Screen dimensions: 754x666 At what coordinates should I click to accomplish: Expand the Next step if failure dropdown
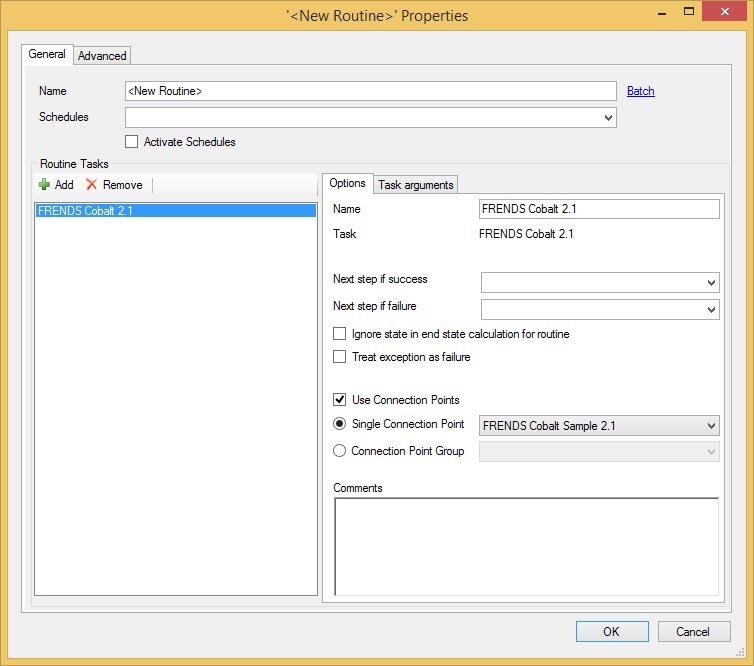(600, 309)
